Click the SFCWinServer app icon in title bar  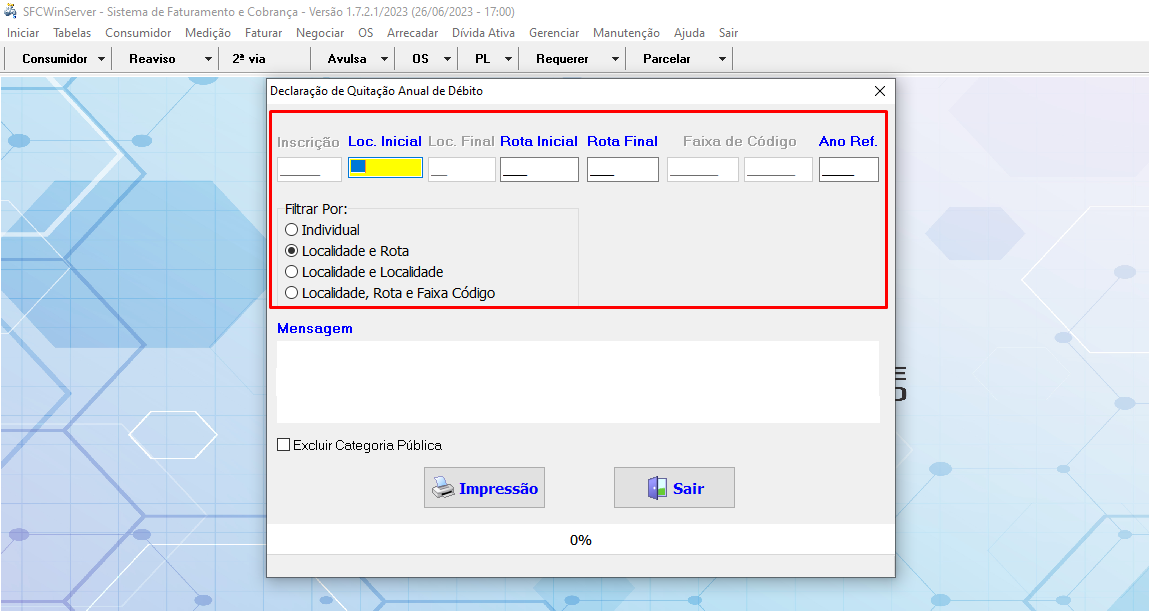[11, 11]
